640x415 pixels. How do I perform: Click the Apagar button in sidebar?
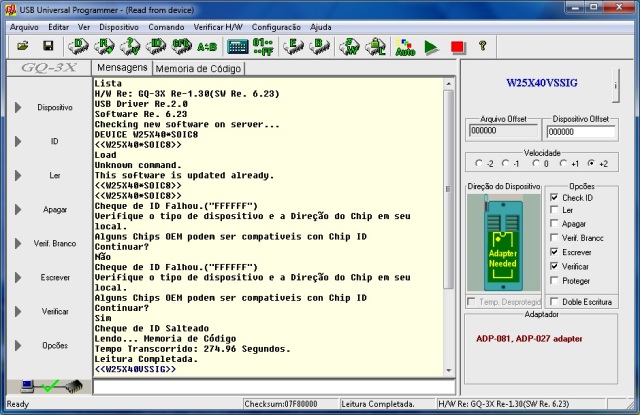(55, 210)
